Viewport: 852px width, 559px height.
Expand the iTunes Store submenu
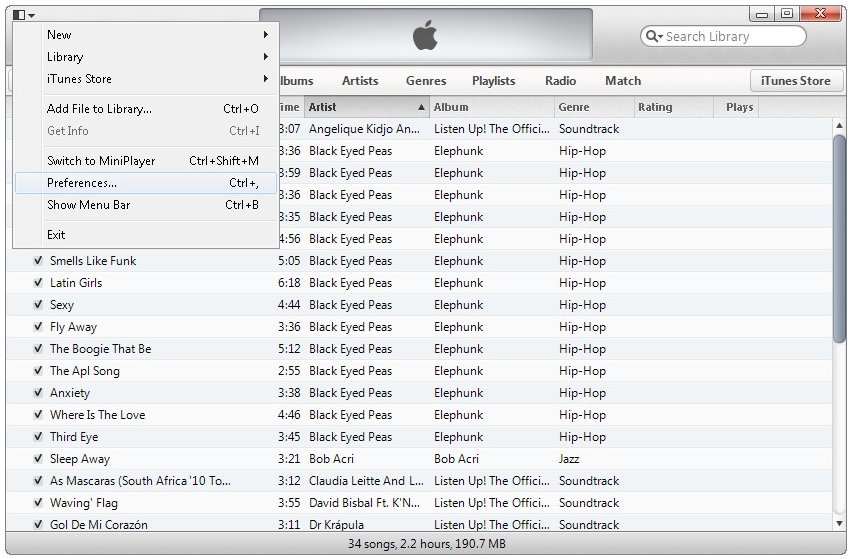tap(146, 79)
